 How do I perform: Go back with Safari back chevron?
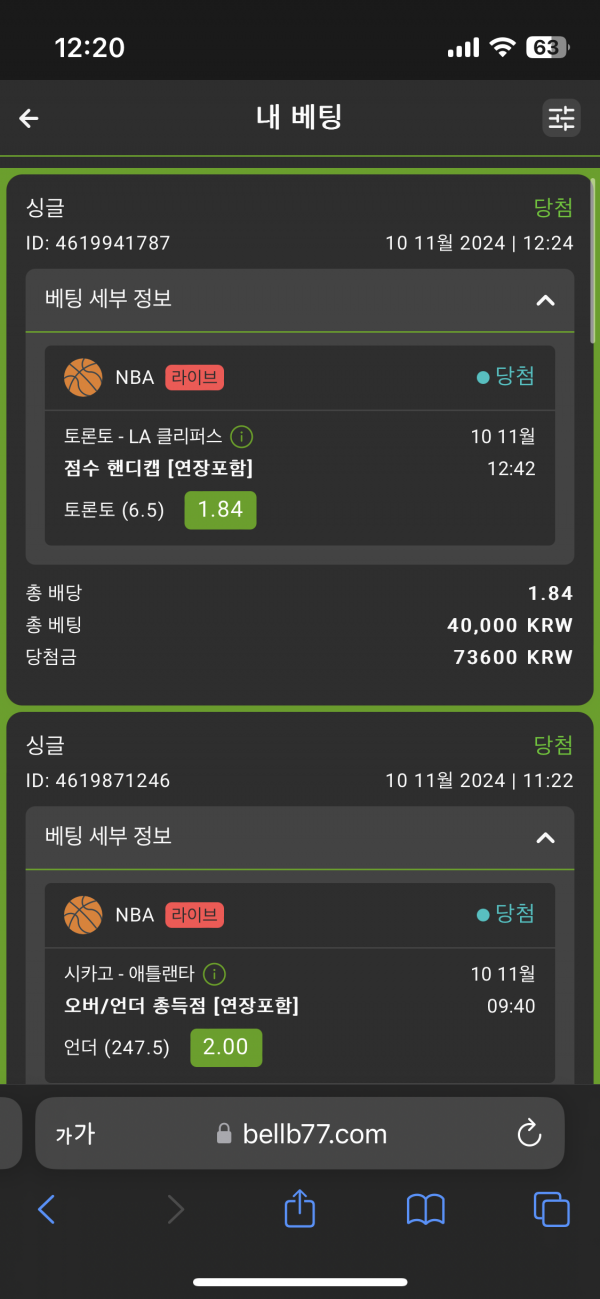tap(46, 1211)
